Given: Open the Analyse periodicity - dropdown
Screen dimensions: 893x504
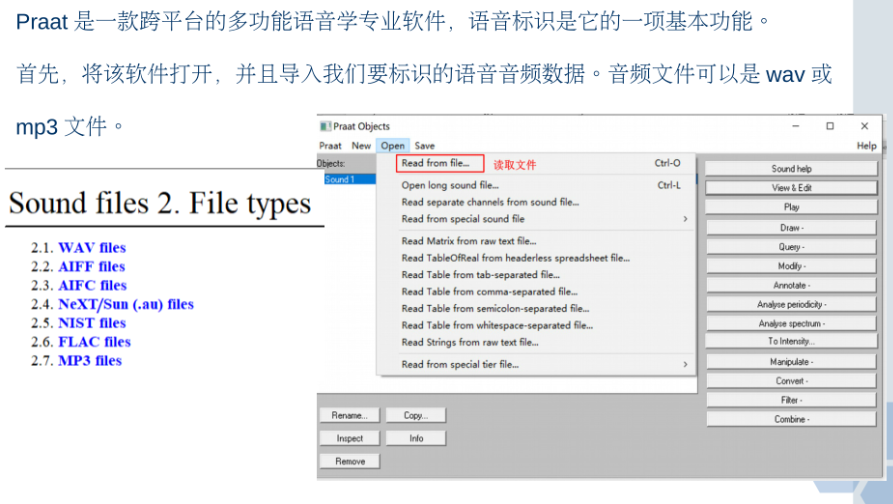Looking at the screenshot, I should 791,305.
